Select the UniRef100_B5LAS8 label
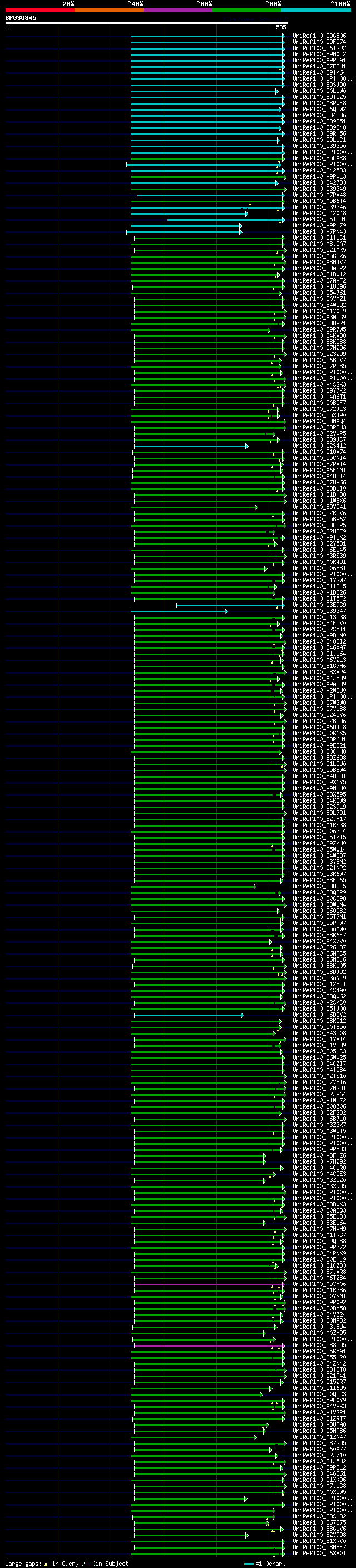The height and width of the screenshot is (1568, 356). 319,159
